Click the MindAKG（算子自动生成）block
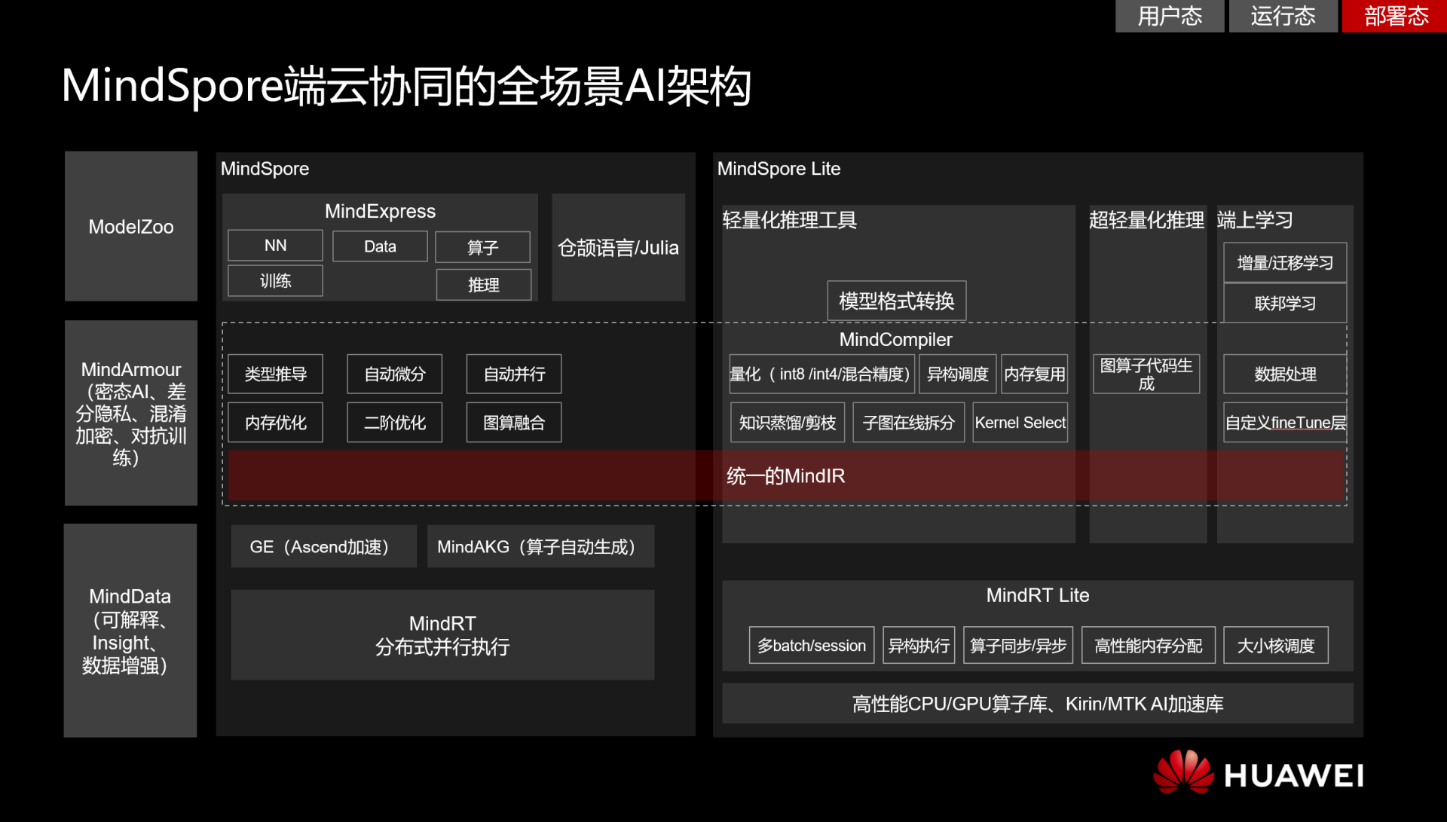Image resolution: width=1447 pixels, height=822 pixels. coord(541,547)
